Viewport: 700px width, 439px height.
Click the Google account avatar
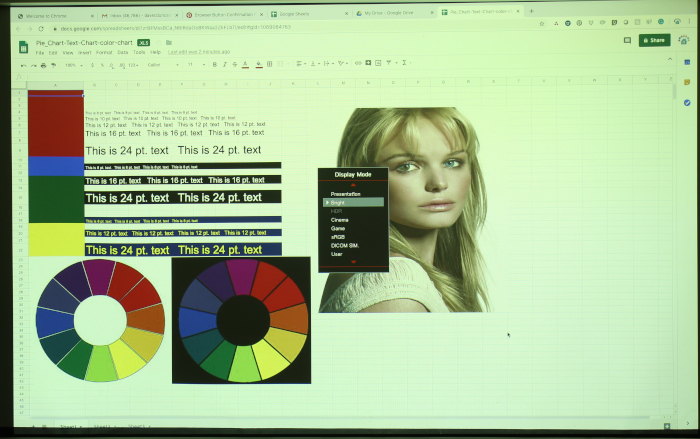click(683, 40)
